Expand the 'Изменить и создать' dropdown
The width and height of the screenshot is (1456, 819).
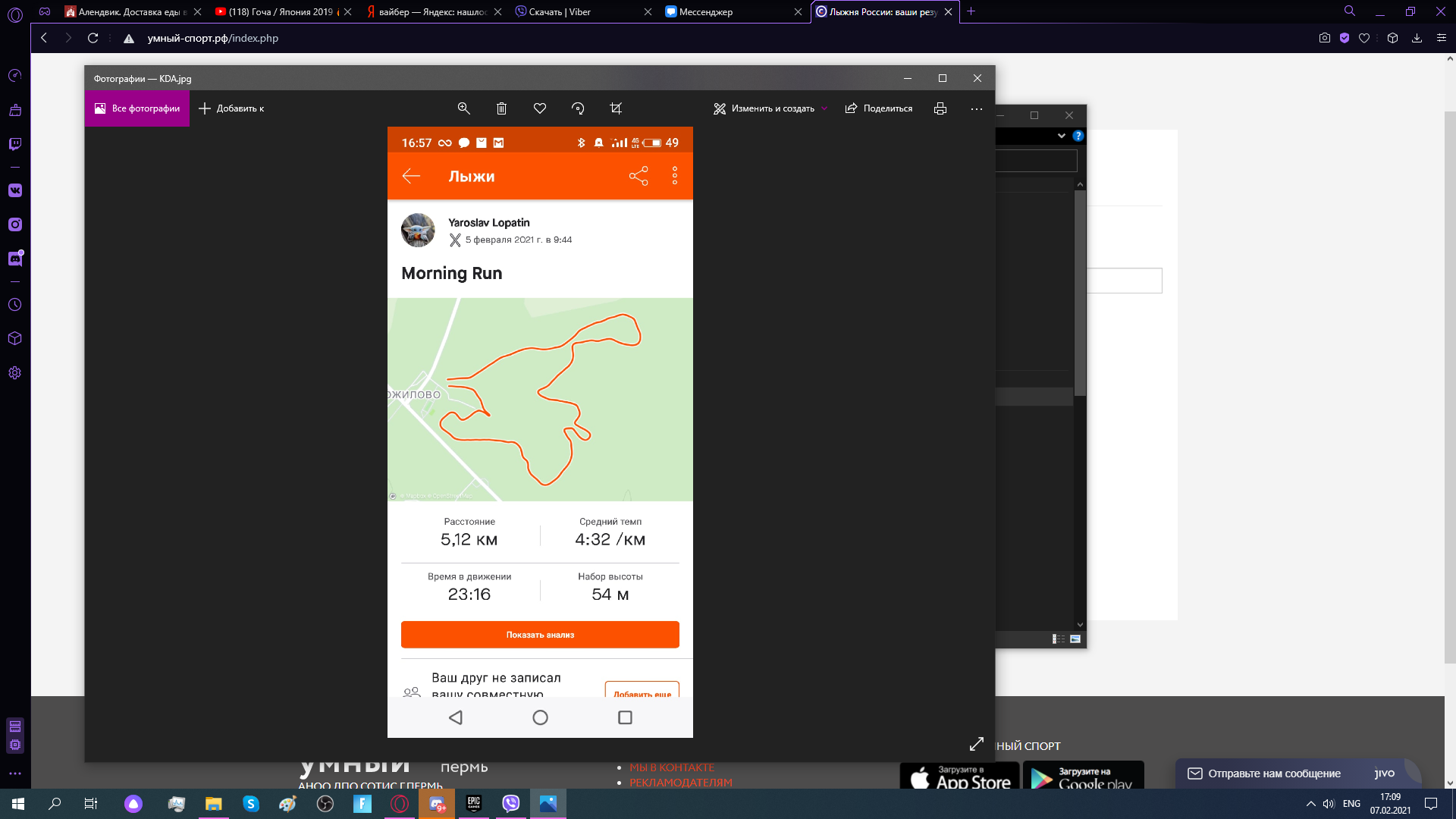coord(770,108)
